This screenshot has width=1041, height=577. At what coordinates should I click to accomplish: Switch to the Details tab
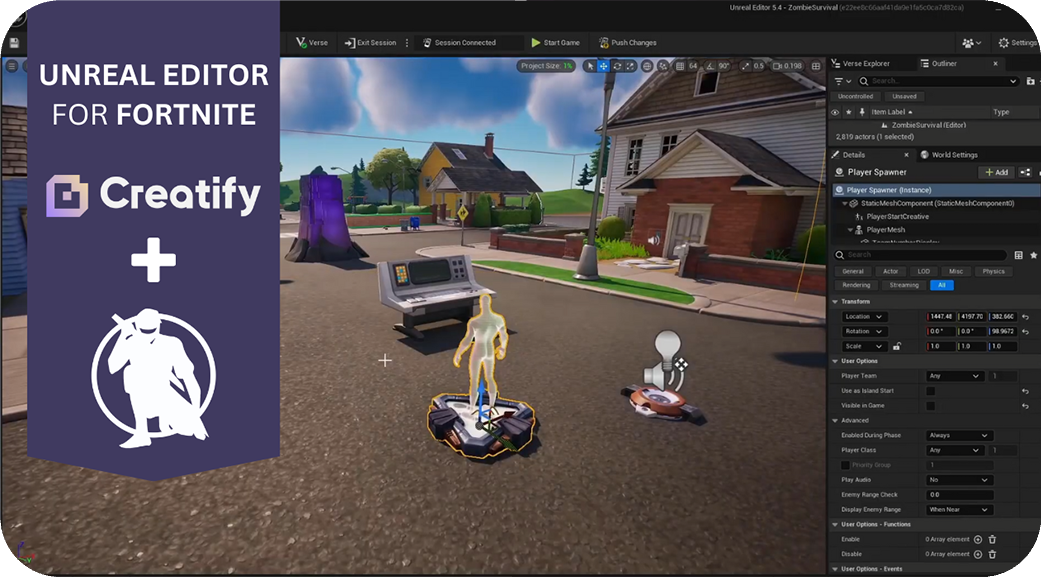854,155
